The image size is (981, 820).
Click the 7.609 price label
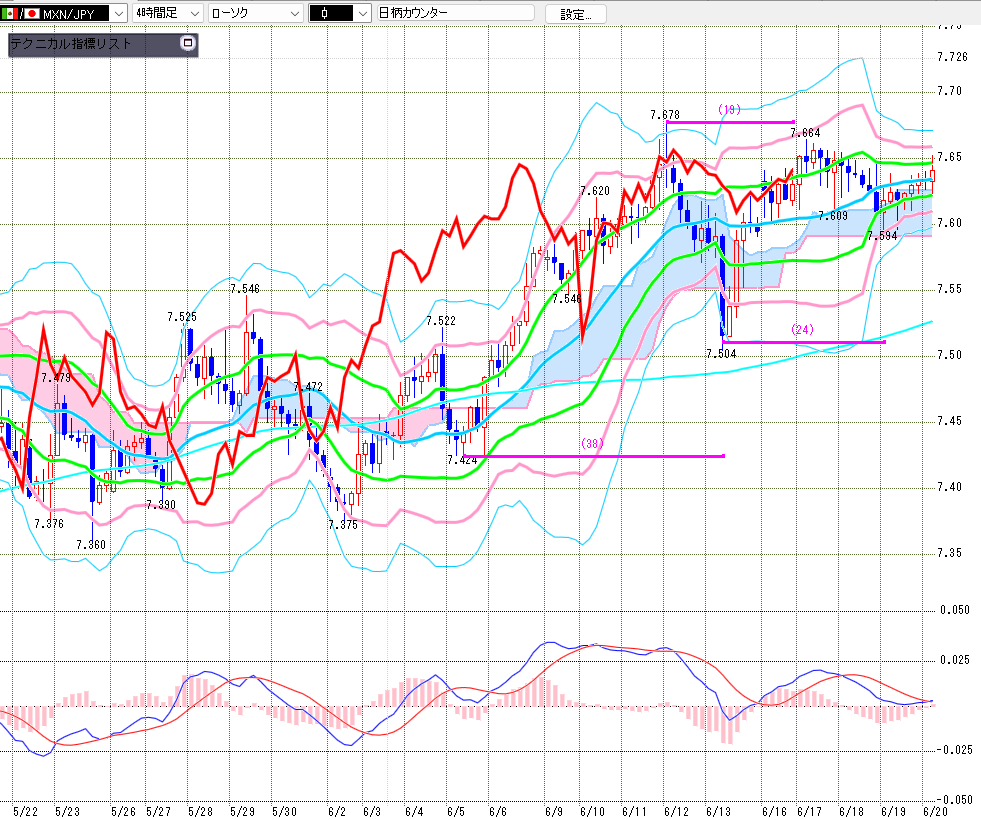coord(833,216)
